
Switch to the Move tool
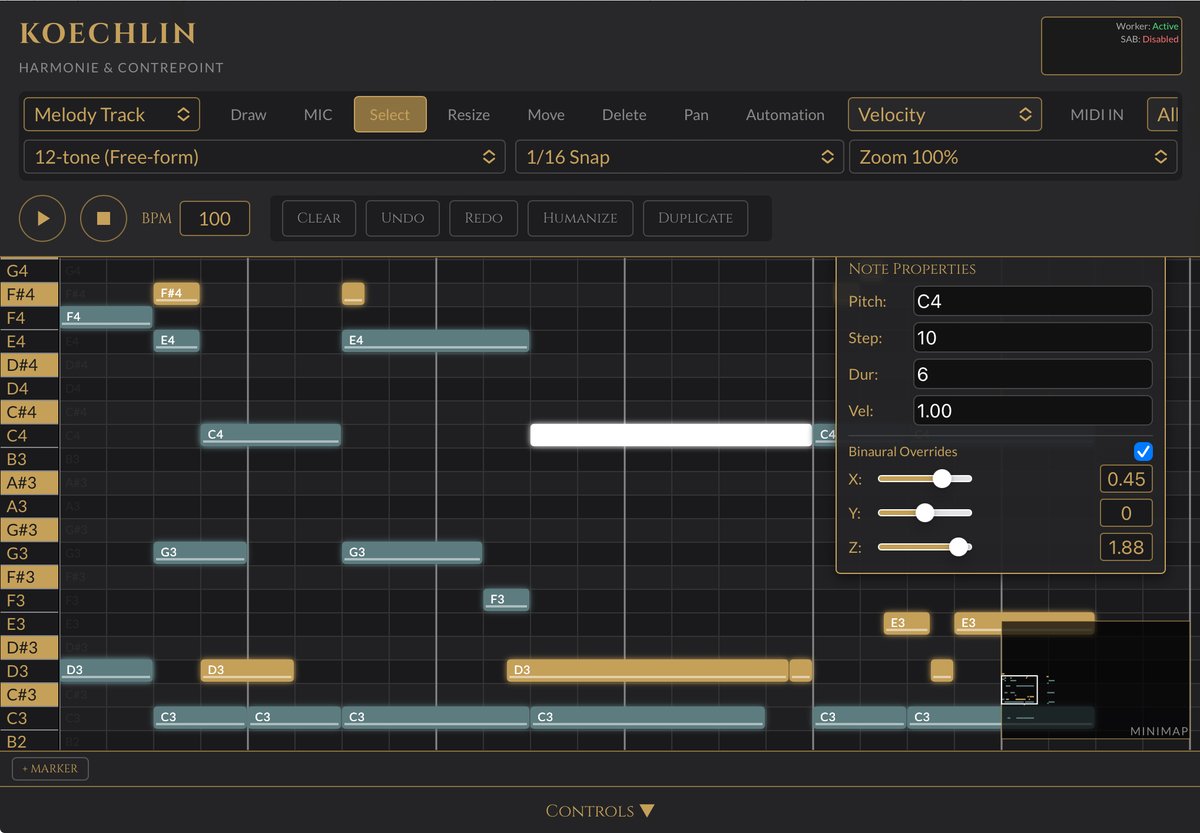click(545, 114)
